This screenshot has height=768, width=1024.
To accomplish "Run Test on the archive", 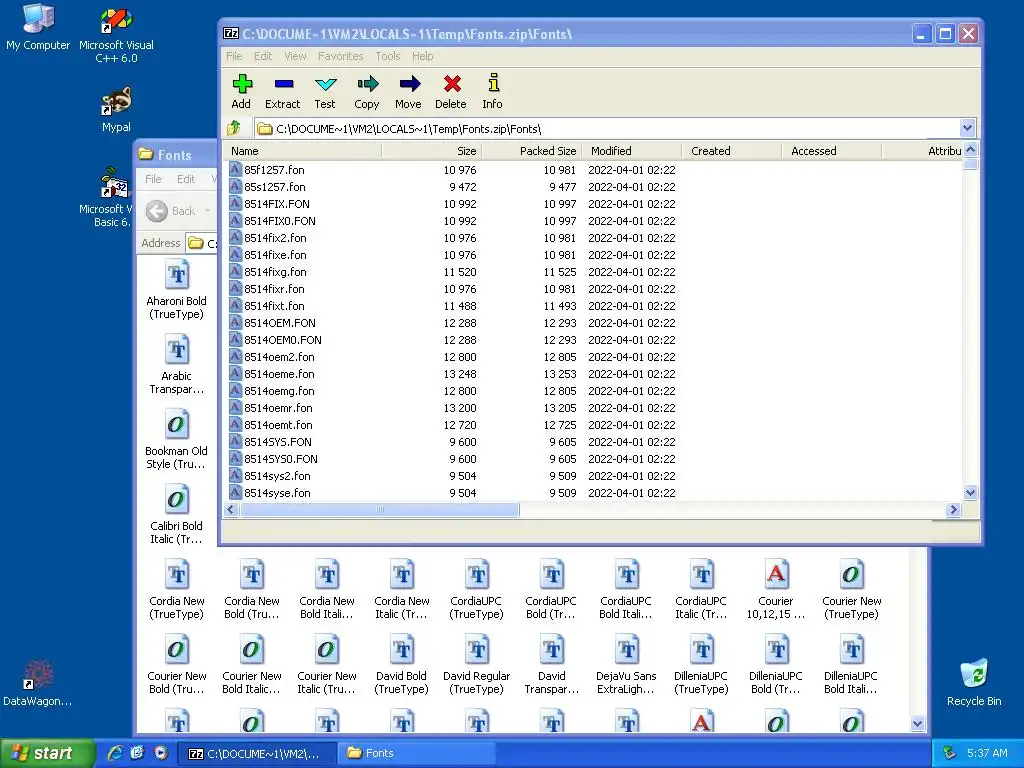I will pos(325,91).
